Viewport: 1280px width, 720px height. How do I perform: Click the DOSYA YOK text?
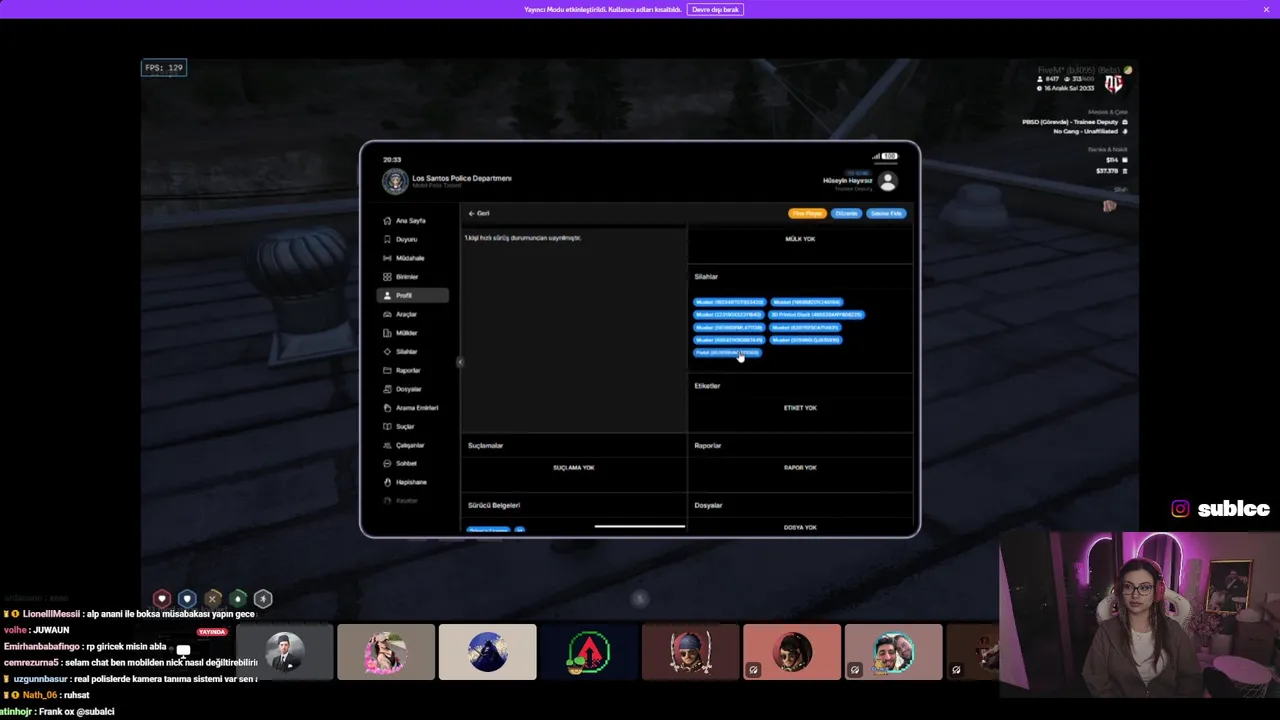tap(800, 528)
